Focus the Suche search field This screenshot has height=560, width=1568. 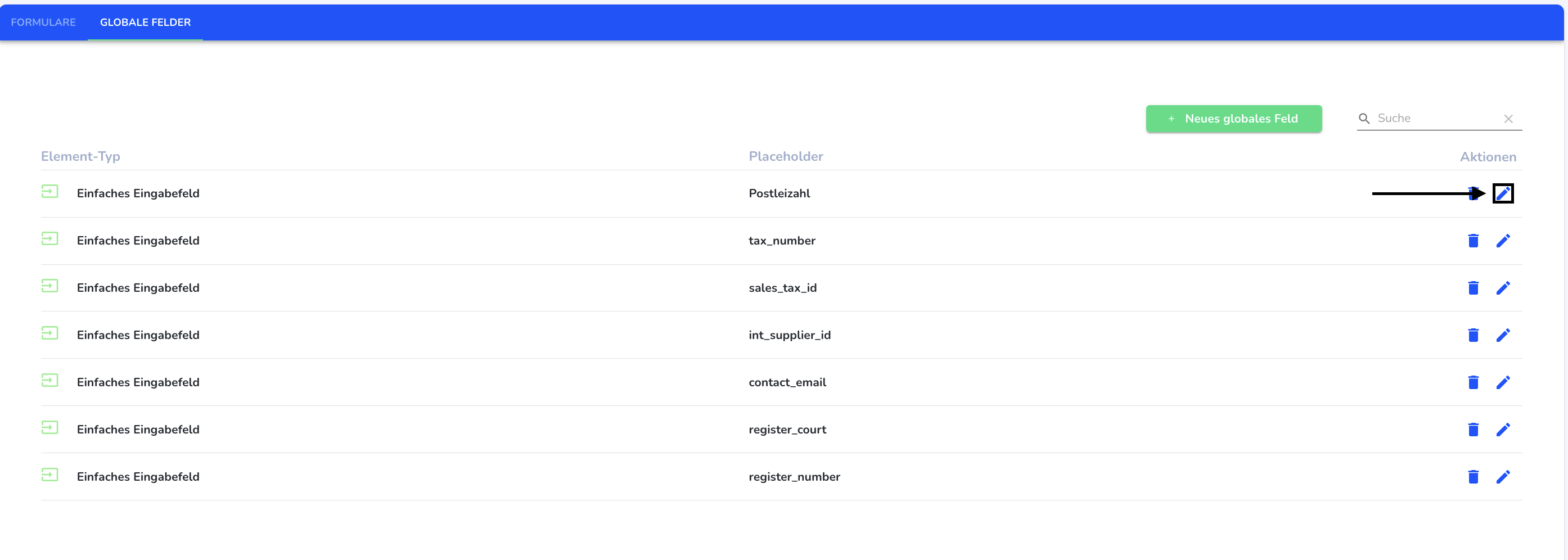click(x=1438, y=119)
